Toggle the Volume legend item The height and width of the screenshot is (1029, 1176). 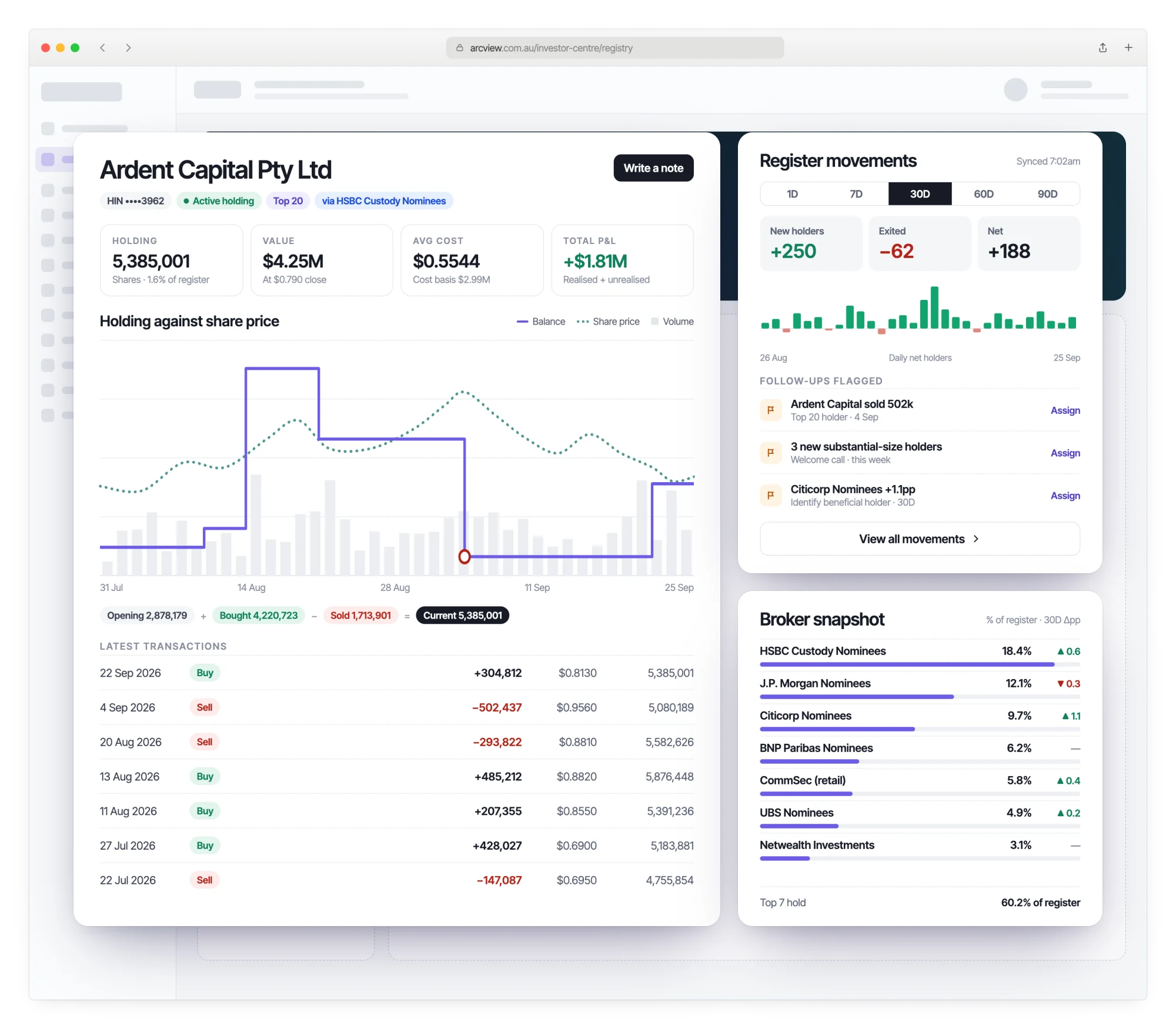[672, 322]
